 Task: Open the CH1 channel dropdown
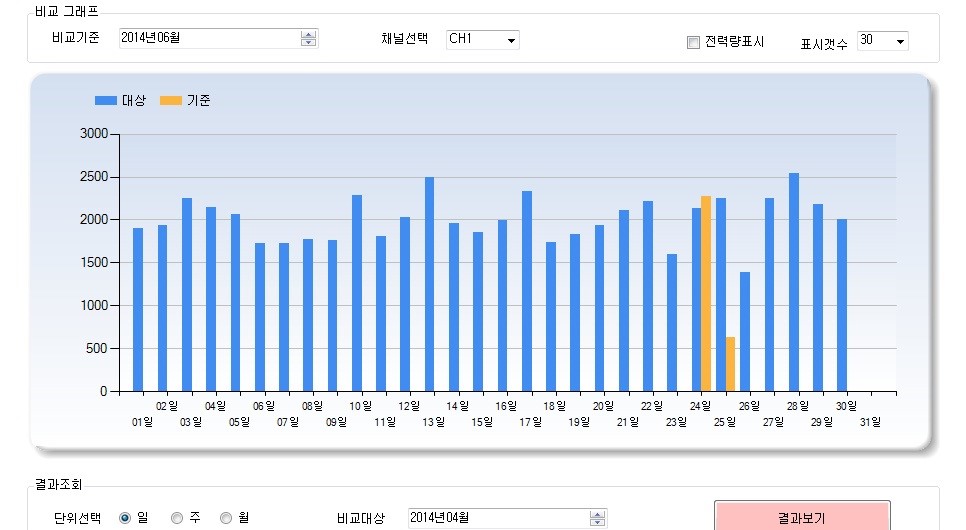[482, 39]
